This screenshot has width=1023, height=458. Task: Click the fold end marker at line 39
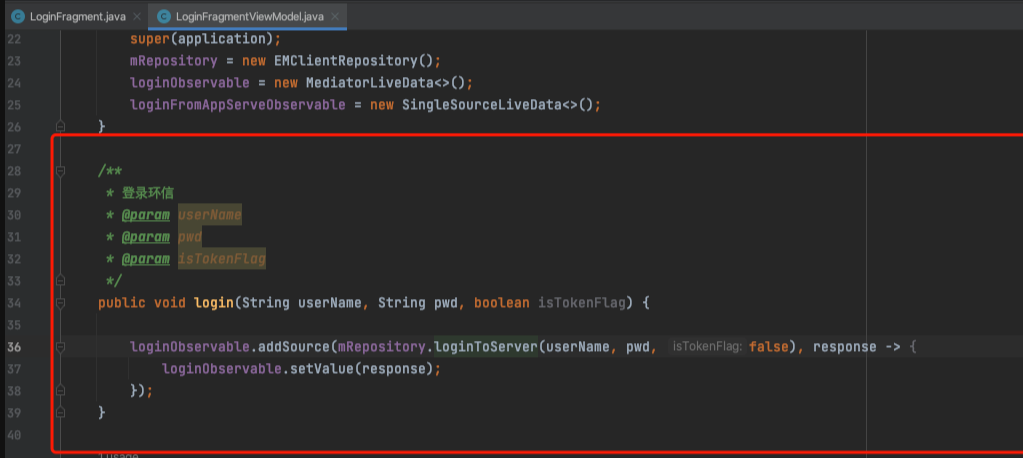61,413
